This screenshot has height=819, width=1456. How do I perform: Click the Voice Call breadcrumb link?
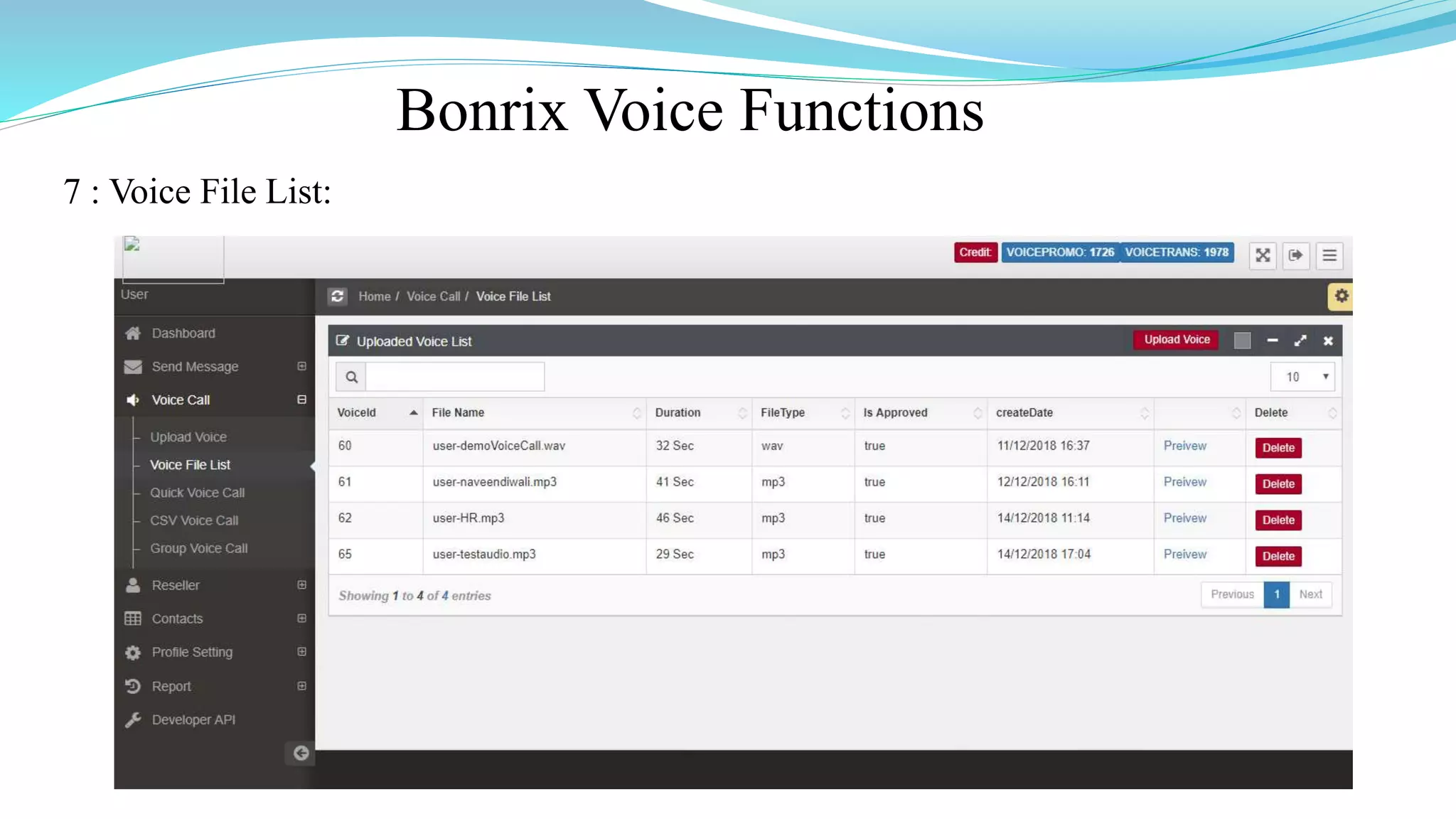(433, 296)
